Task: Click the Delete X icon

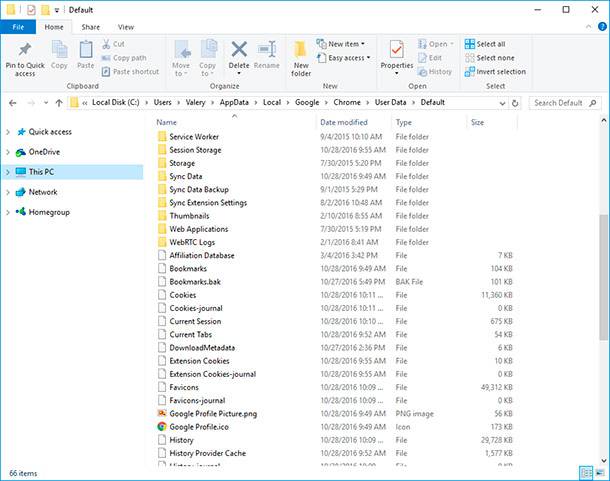Action: pos(239,49)
